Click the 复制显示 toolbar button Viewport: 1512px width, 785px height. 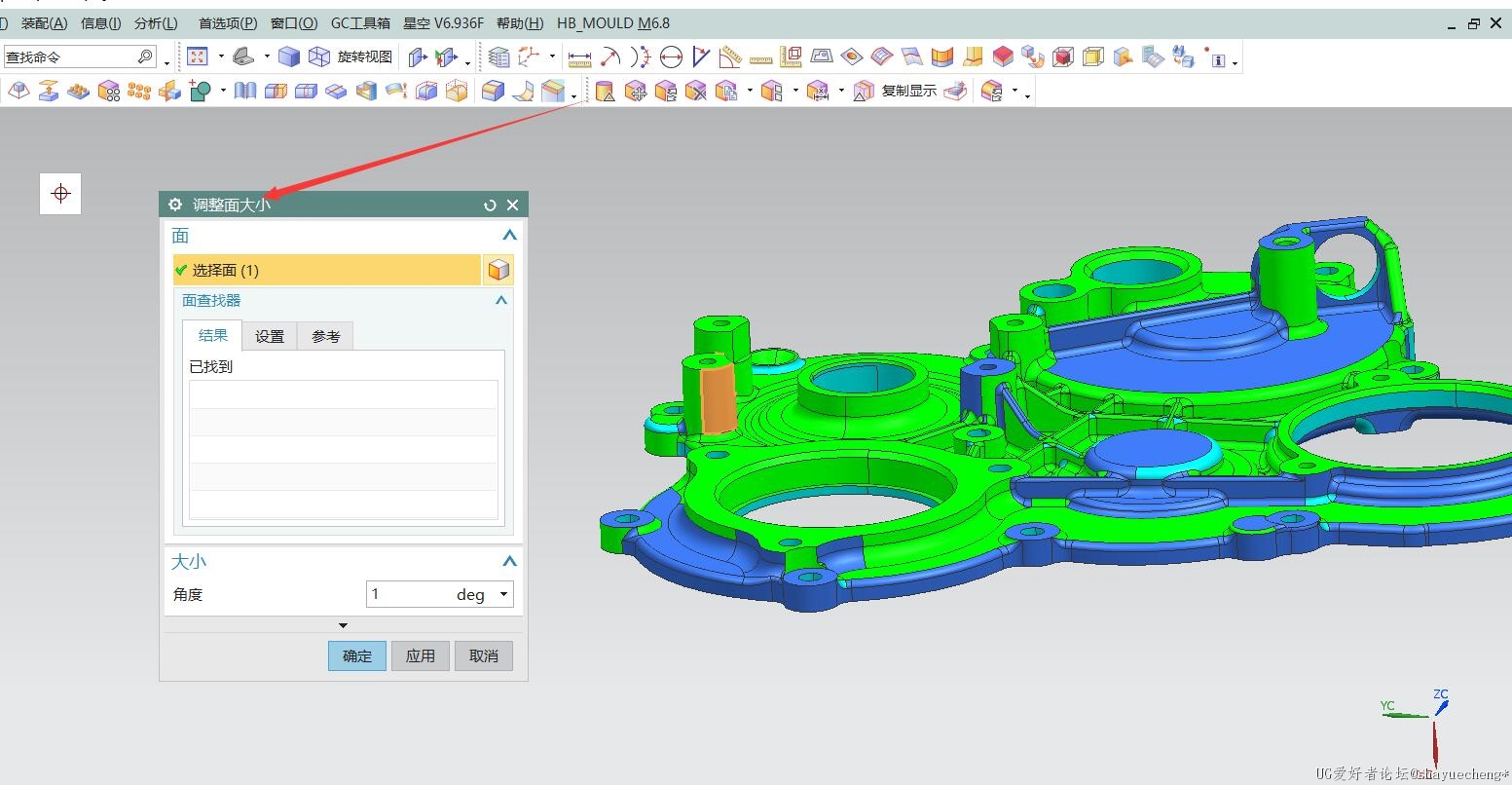[x=909, y=91]
